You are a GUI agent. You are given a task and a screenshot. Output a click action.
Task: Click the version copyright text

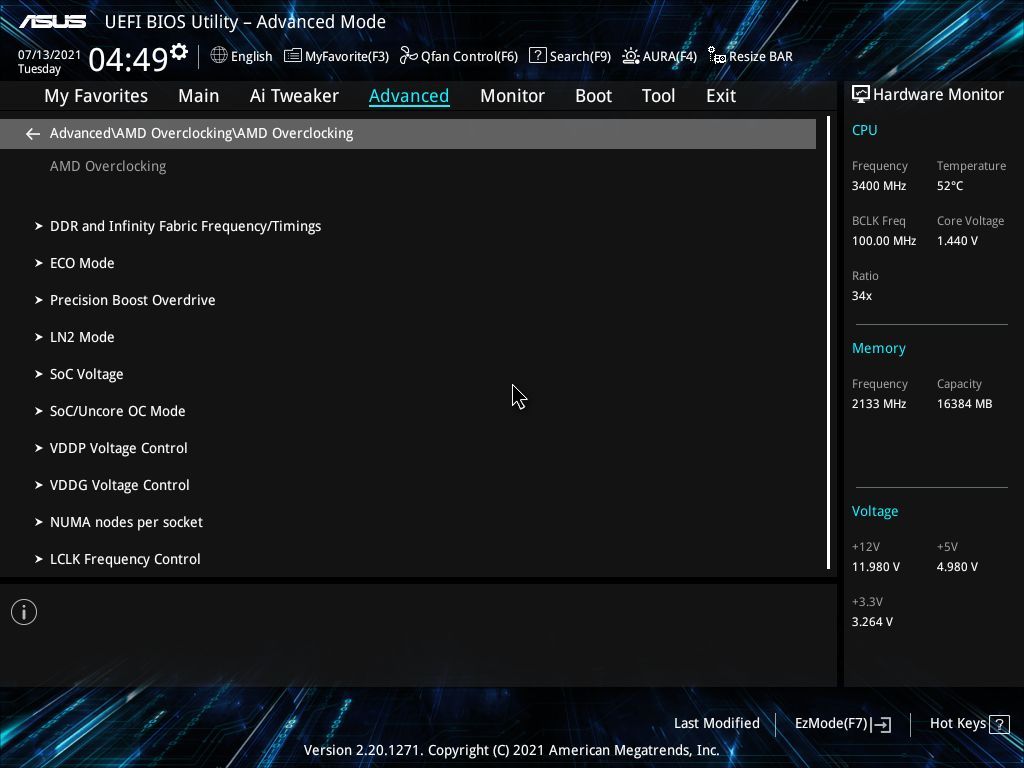coord(511,750)
